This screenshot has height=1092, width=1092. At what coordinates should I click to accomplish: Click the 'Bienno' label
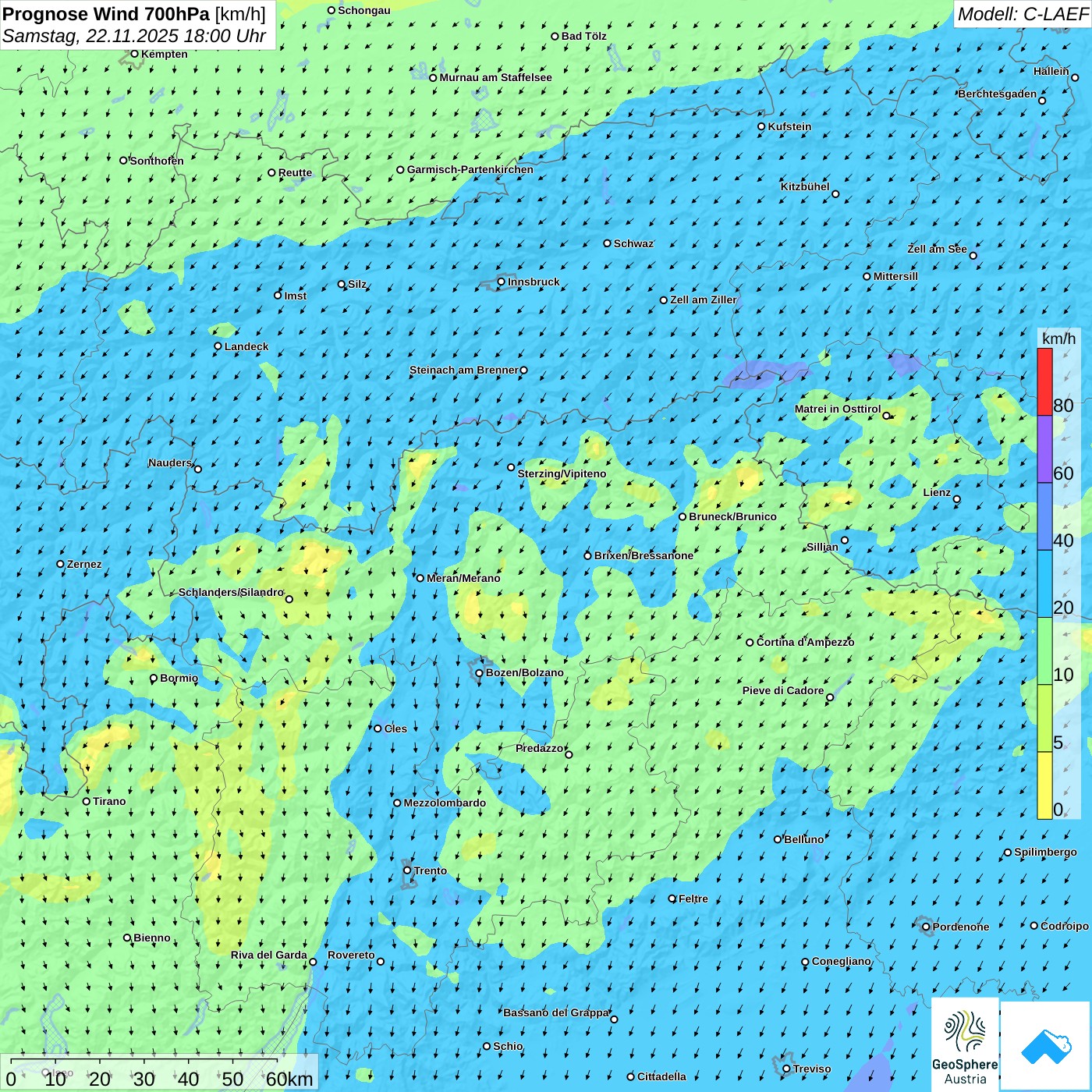(152, 938)
